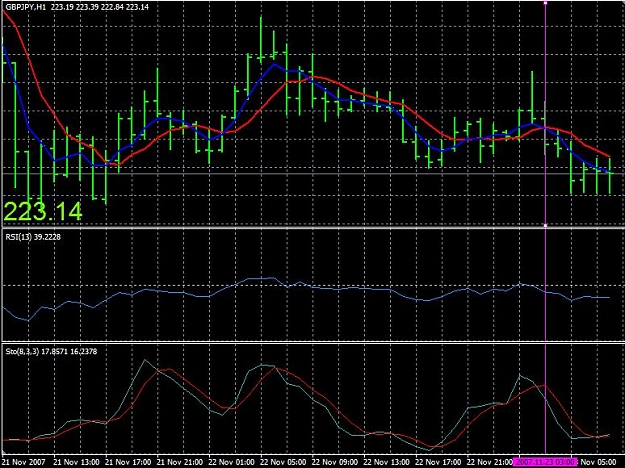Click the 22 Nov 09:00 time axis label

point(335,462)
